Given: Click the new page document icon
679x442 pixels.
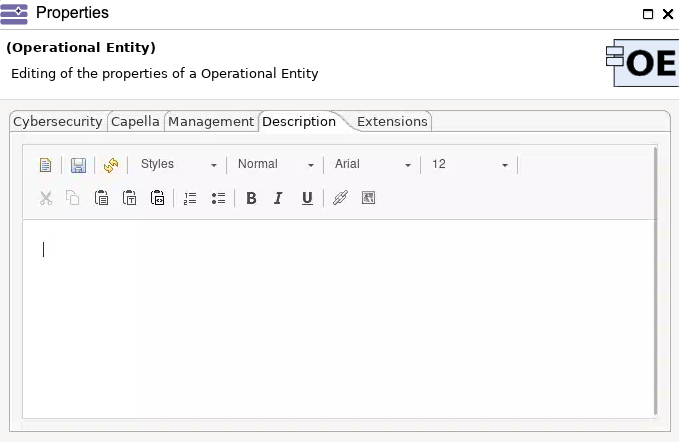Looking at the screenshot, I should [45, 165].
